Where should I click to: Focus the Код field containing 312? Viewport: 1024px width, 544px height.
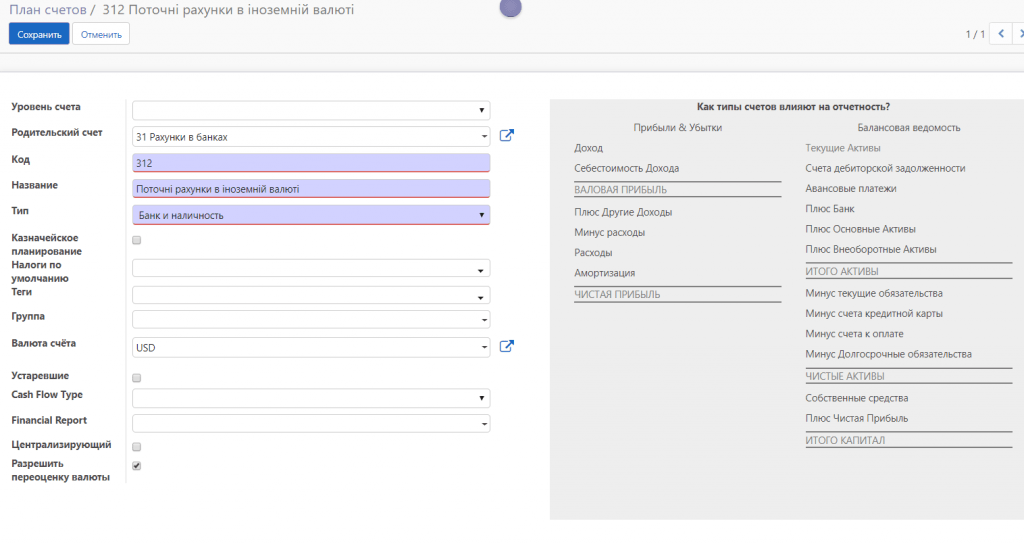click(x=311, y=163)
